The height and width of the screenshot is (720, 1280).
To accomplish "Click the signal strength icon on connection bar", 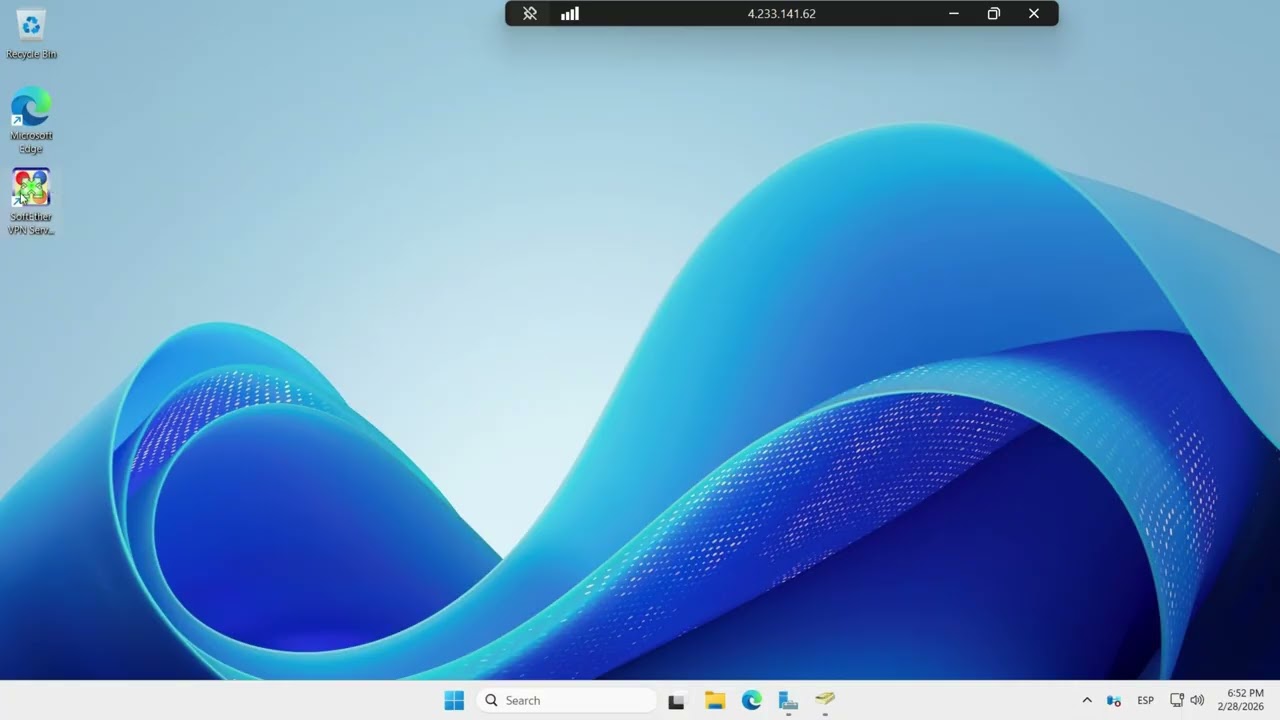I will pyautogui.click(x=570, y=14).
